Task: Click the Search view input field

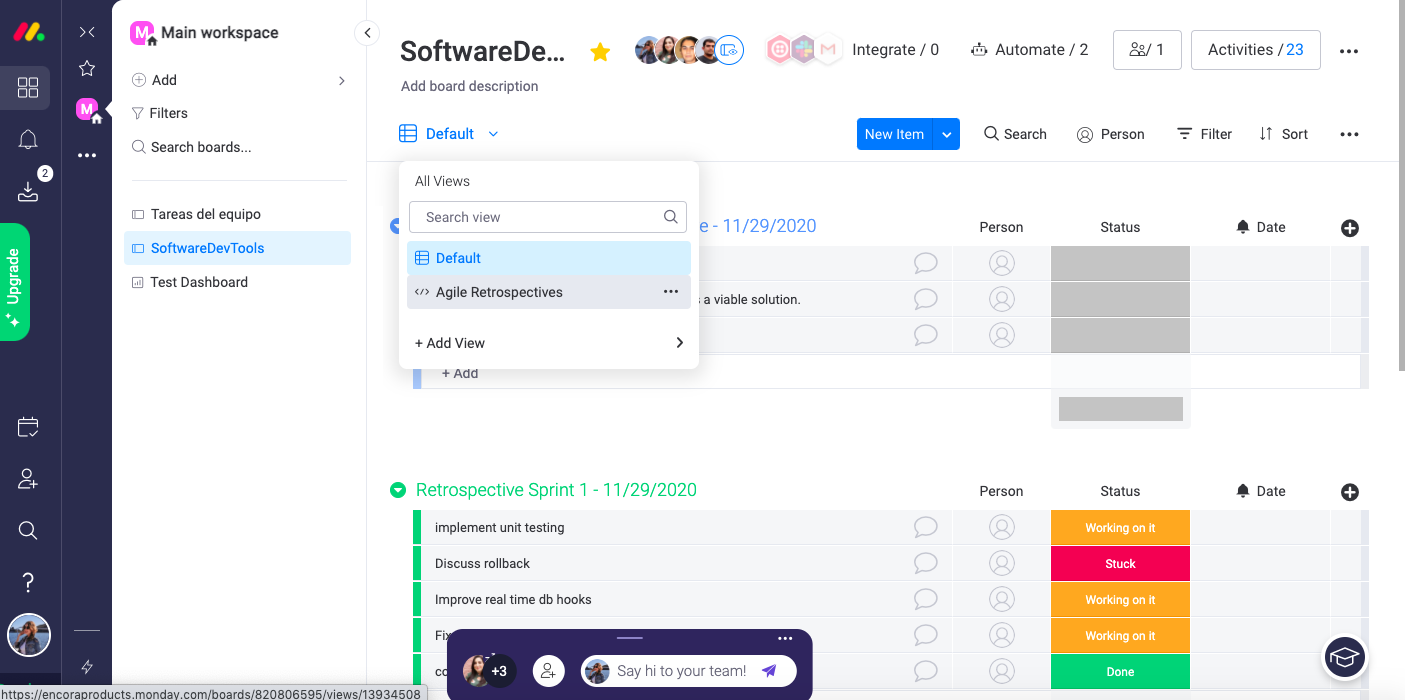Action: coord(548,217)
